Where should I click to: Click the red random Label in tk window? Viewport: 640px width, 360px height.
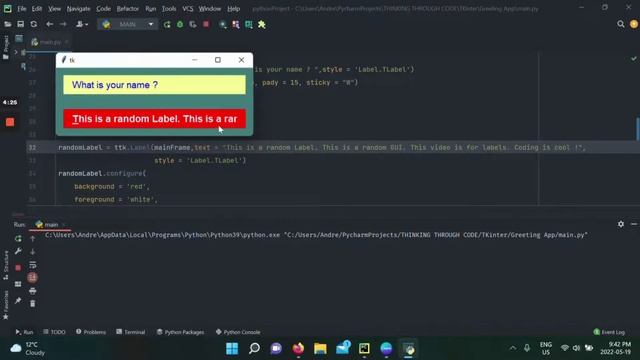point(154,119)
